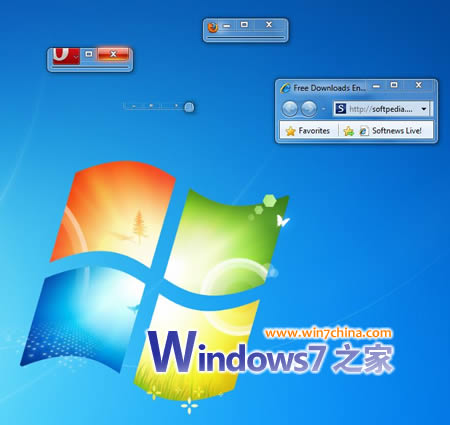Close the Opera window with the red X
The height and width of the screenshot is (425, 450).
coord(113,54)
